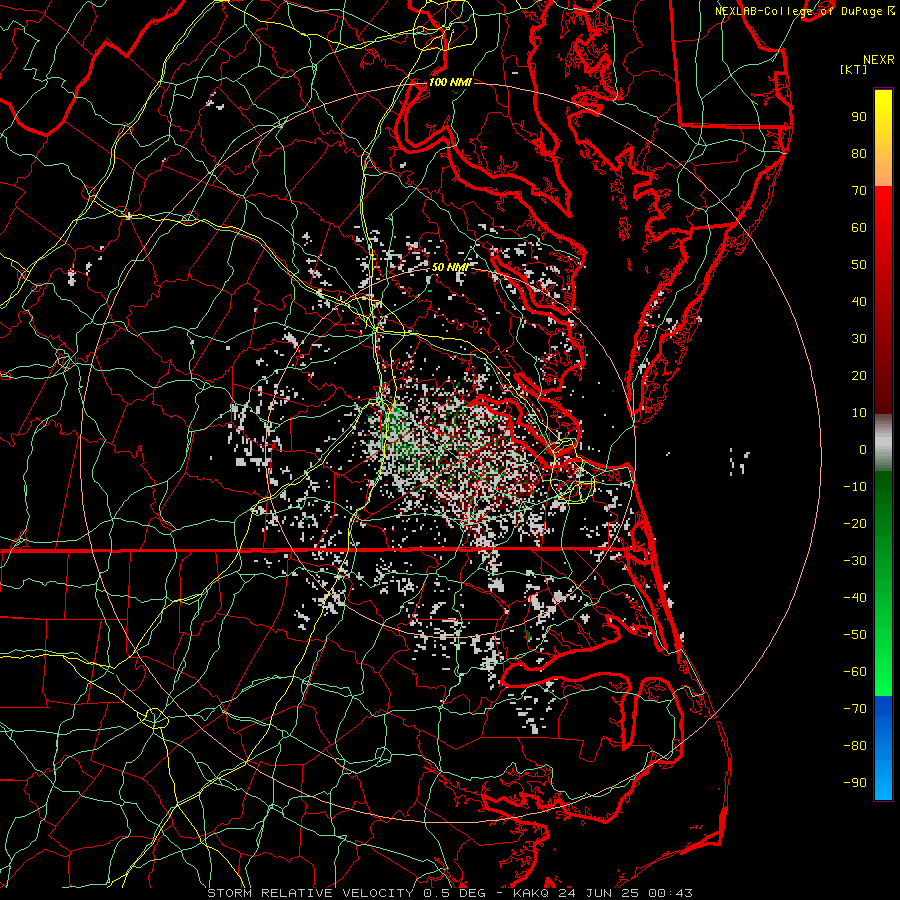Pick the green inbound segment of color bar
Viewport: 900px width, 900px height.
[x=883, y=583]
